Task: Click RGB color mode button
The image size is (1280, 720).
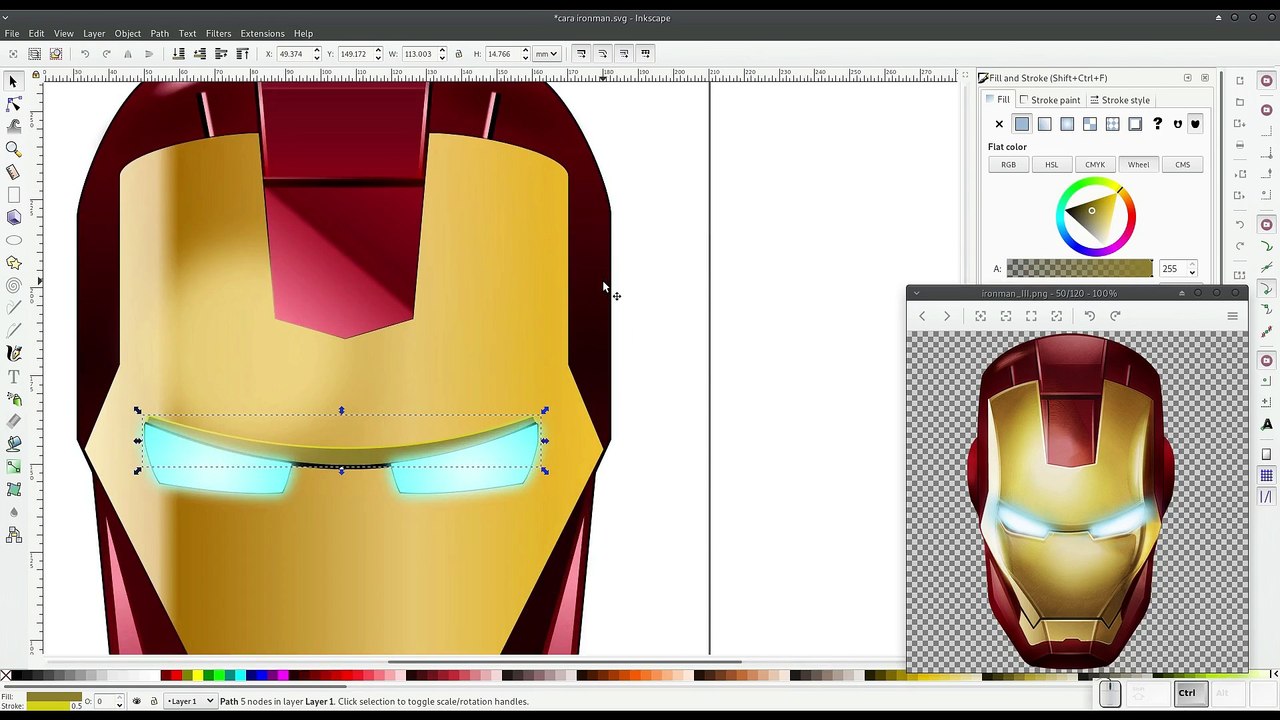Action: pos(1008,165)
